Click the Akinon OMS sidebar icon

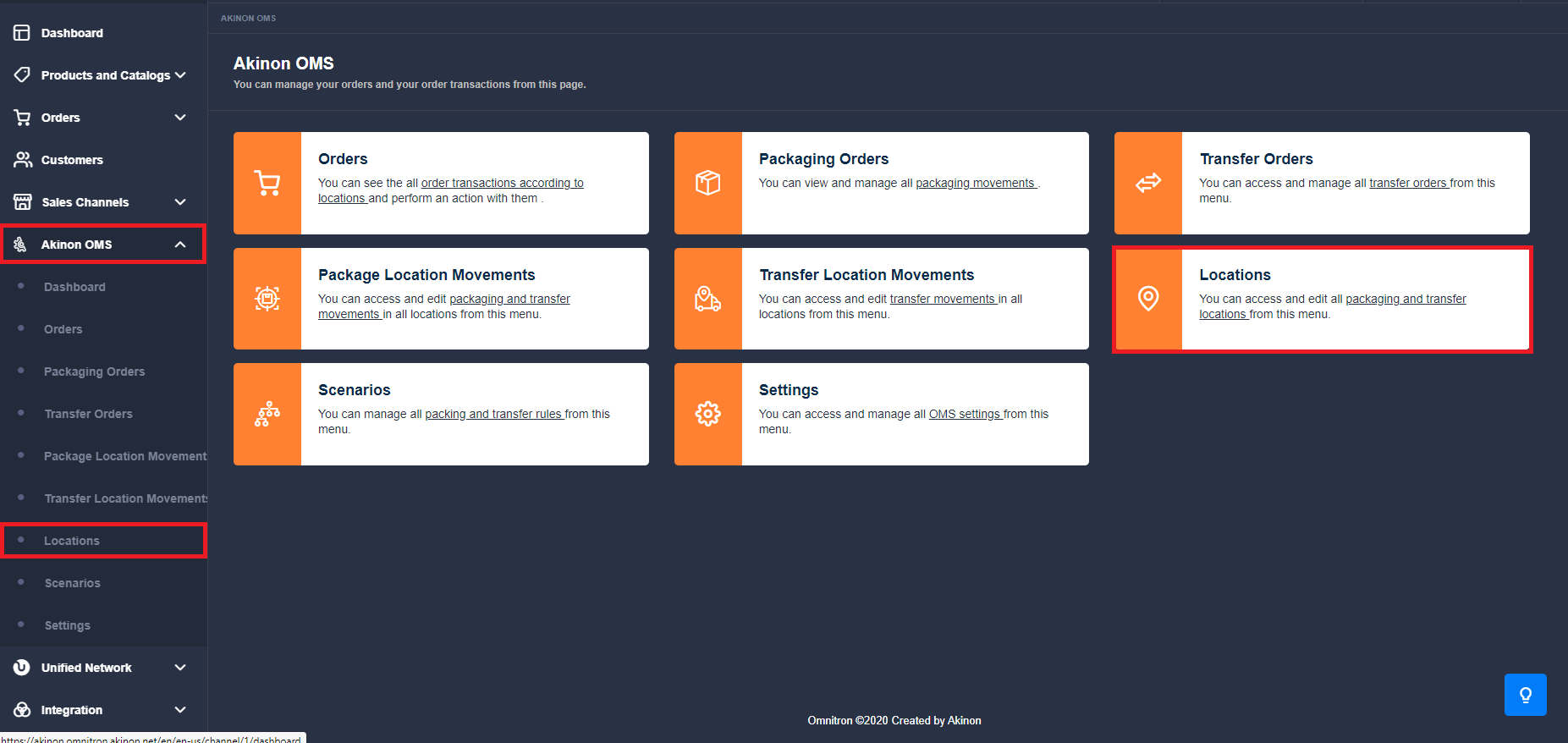(x=20, y=245)
